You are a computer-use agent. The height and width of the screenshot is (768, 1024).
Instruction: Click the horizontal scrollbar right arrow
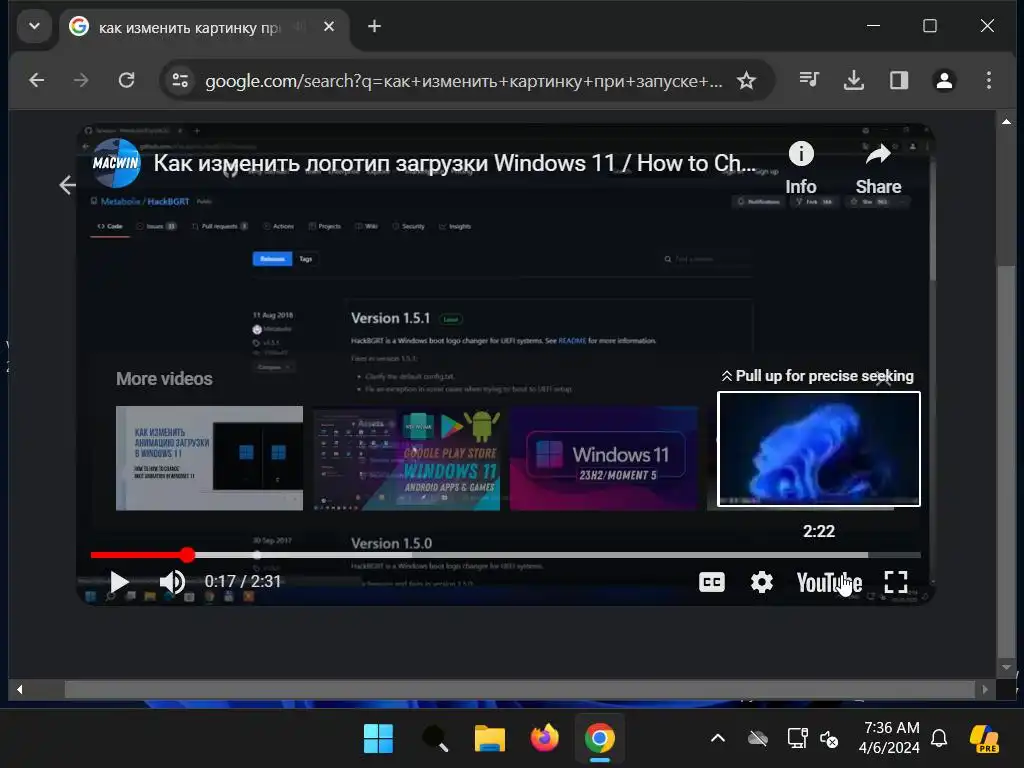click(x=985, y=690)
